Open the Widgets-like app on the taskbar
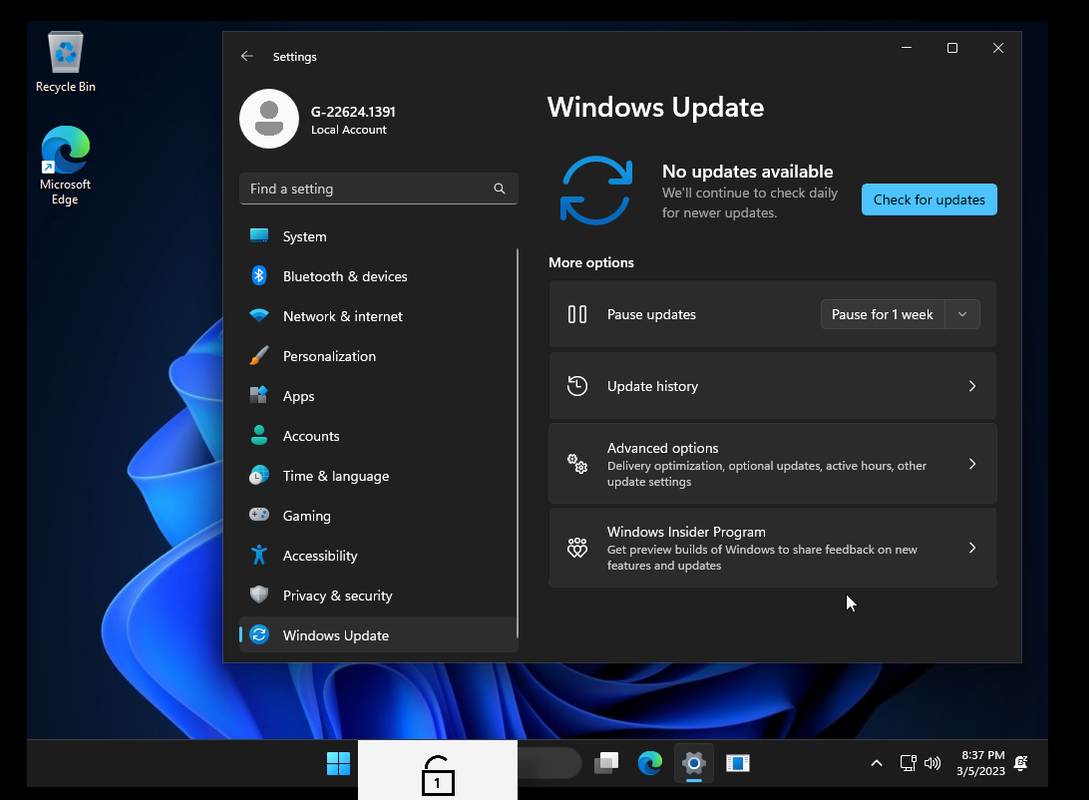This screenshot has width=1089, height=800. click(x=738, y=763)
